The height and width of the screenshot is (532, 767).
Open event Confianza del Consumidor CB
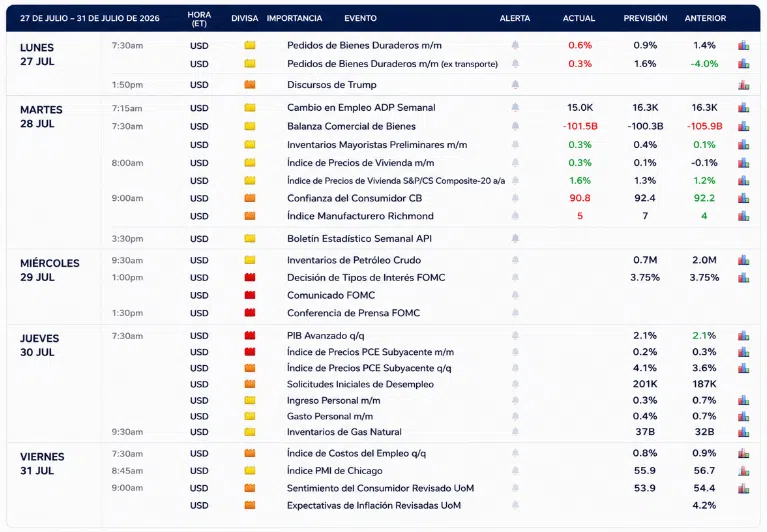pos(355,198)
